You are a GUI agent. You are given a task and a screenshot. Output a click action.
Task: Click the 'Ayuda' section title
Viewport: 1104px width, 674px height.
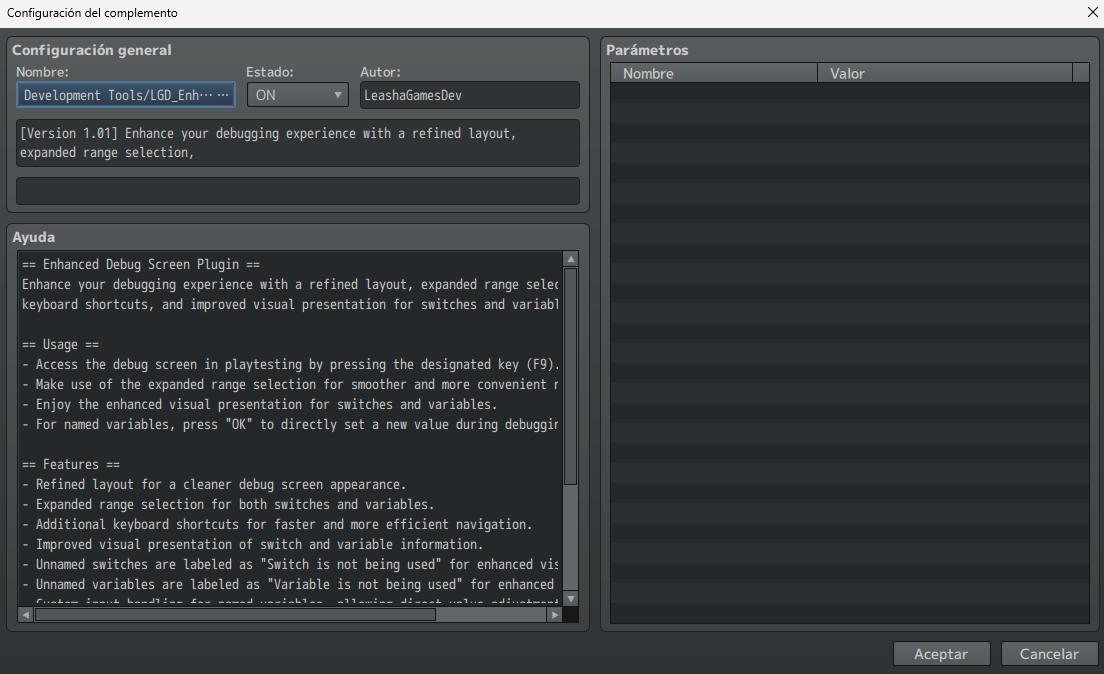(x=33, y=237)
